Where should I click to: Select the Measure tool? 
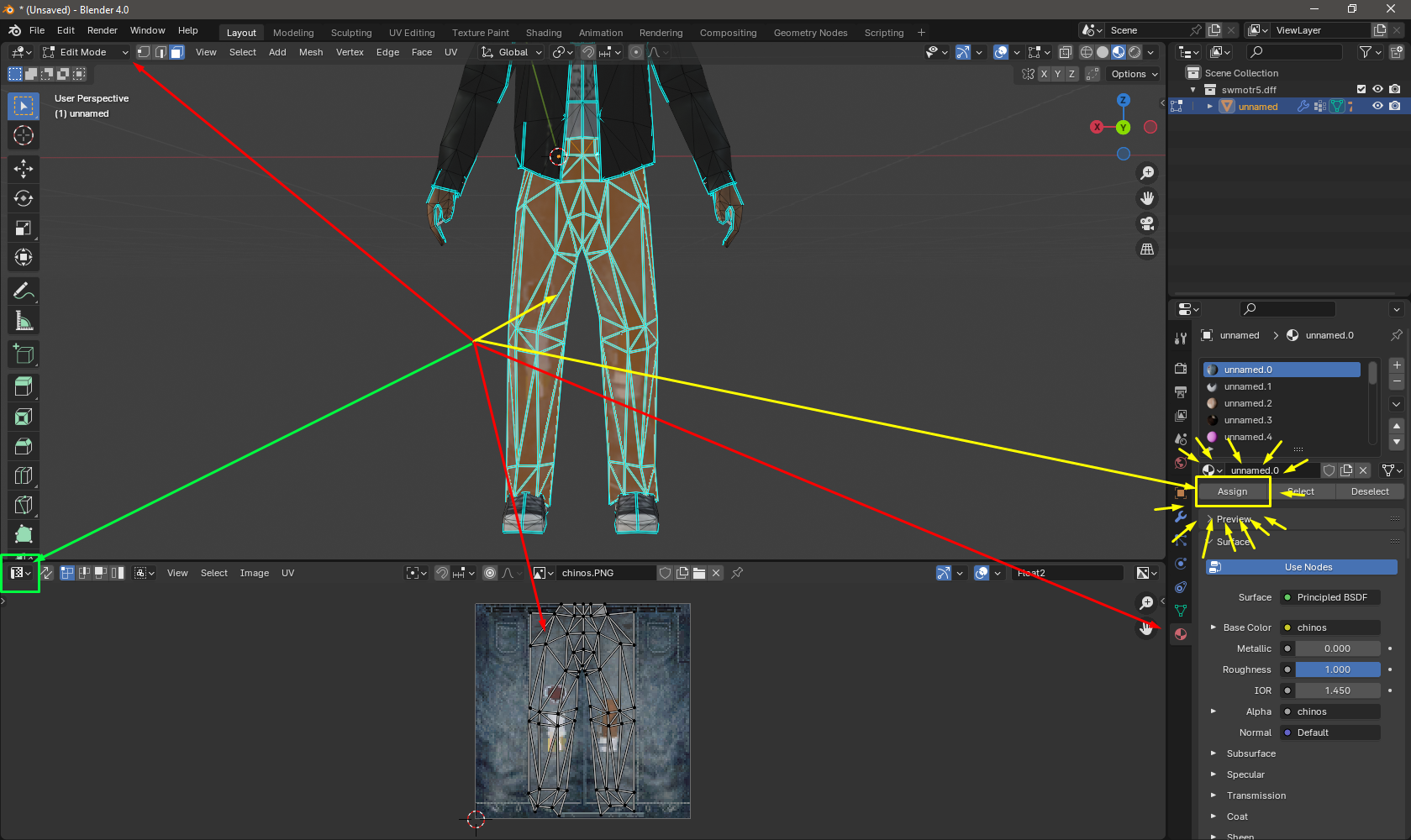(x=24, y=321)
